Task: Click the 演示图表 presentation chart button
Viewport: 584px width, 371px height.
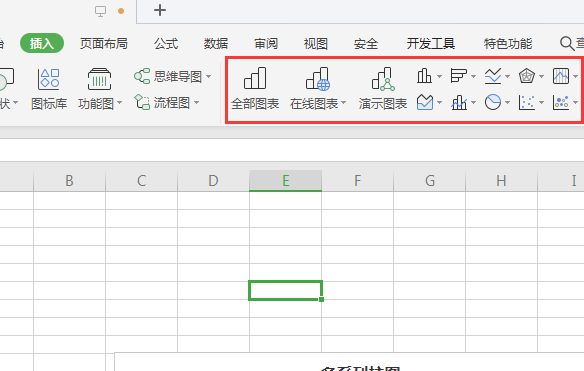Action: (383, 89)
